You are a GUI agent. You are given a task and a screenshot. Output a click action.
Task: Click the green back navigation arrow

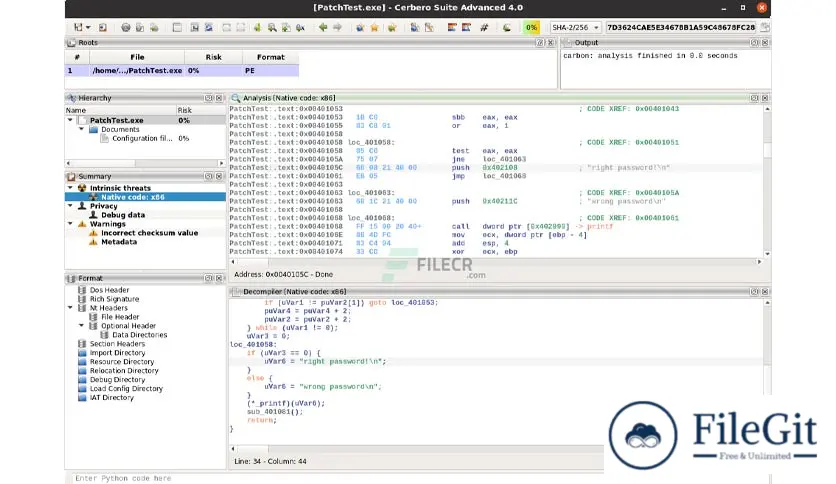(323, 27)
